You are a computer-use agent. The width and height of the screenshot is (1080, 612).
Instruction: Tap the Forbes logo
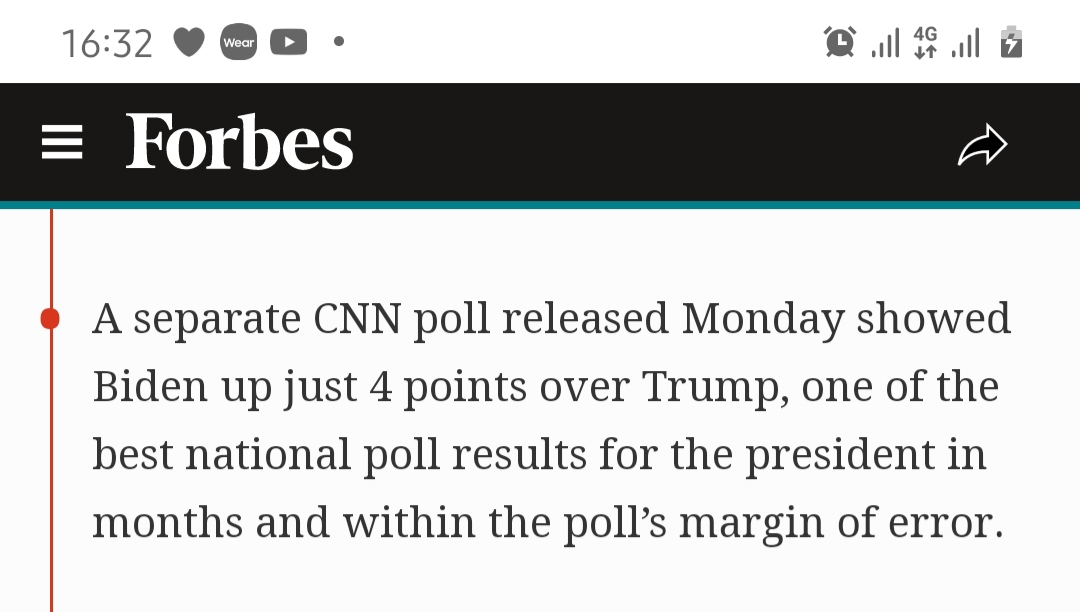[x=239, y=142]
